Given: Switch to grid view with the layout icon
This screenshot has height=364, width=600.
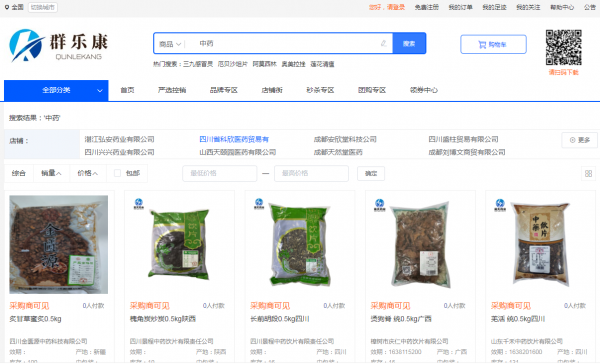Looking at the screenshot, I should [x=589, y=173].
